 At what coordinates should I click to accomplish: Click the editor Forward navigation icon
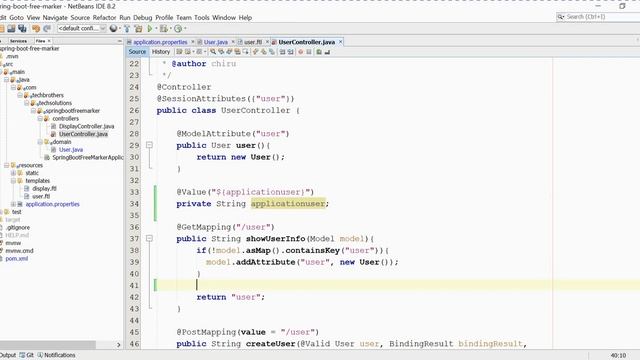pyautogui.click(x=199, y=52)
